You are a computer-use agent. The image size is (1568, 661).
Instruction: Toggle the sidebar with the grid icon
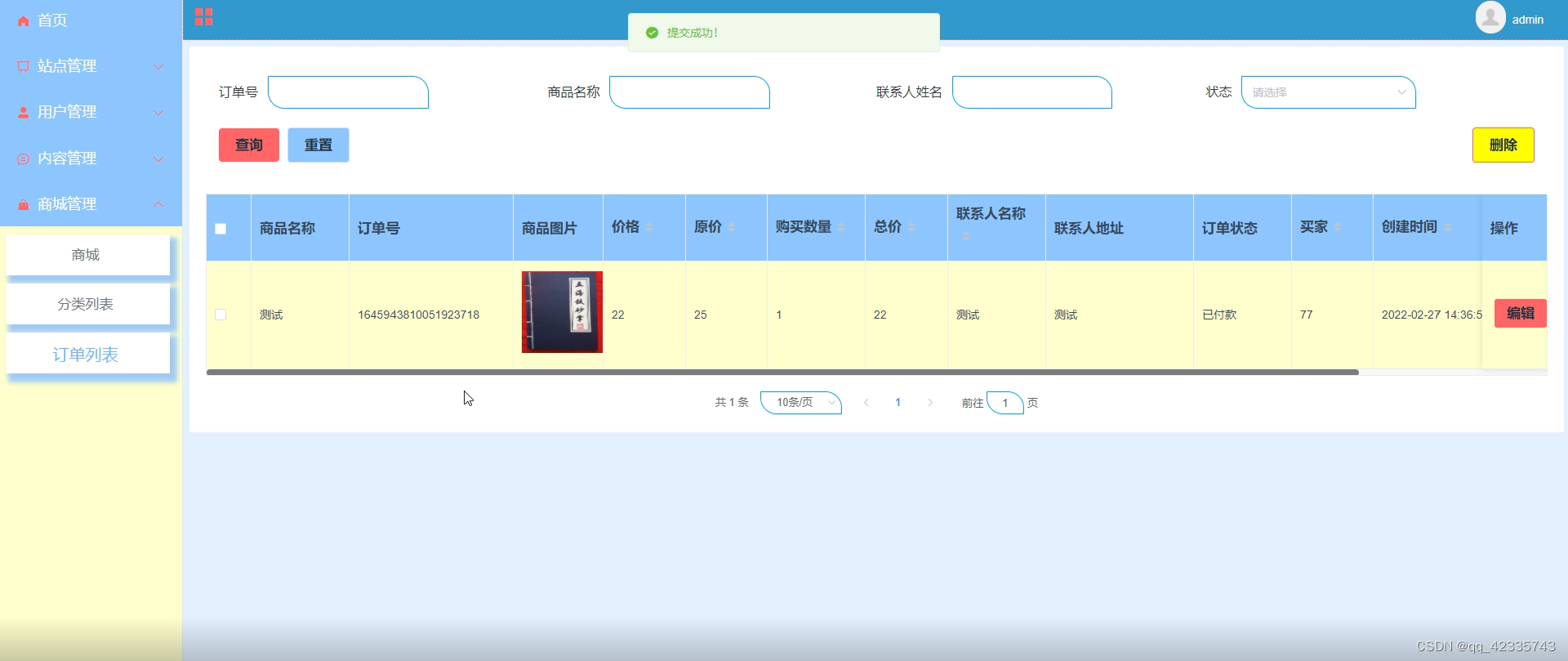tap(204, 16)
